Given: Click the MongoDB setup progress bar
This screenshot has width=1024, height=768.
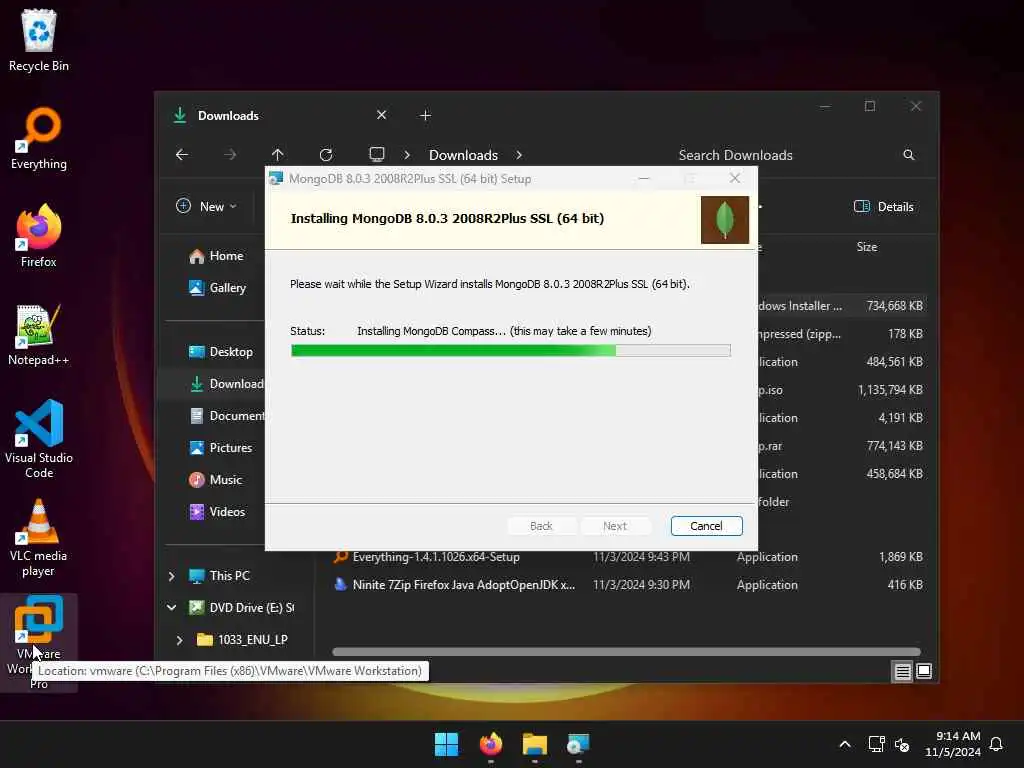Looking at the screenshot, I should pyautogui.click(x=511, y=351).
